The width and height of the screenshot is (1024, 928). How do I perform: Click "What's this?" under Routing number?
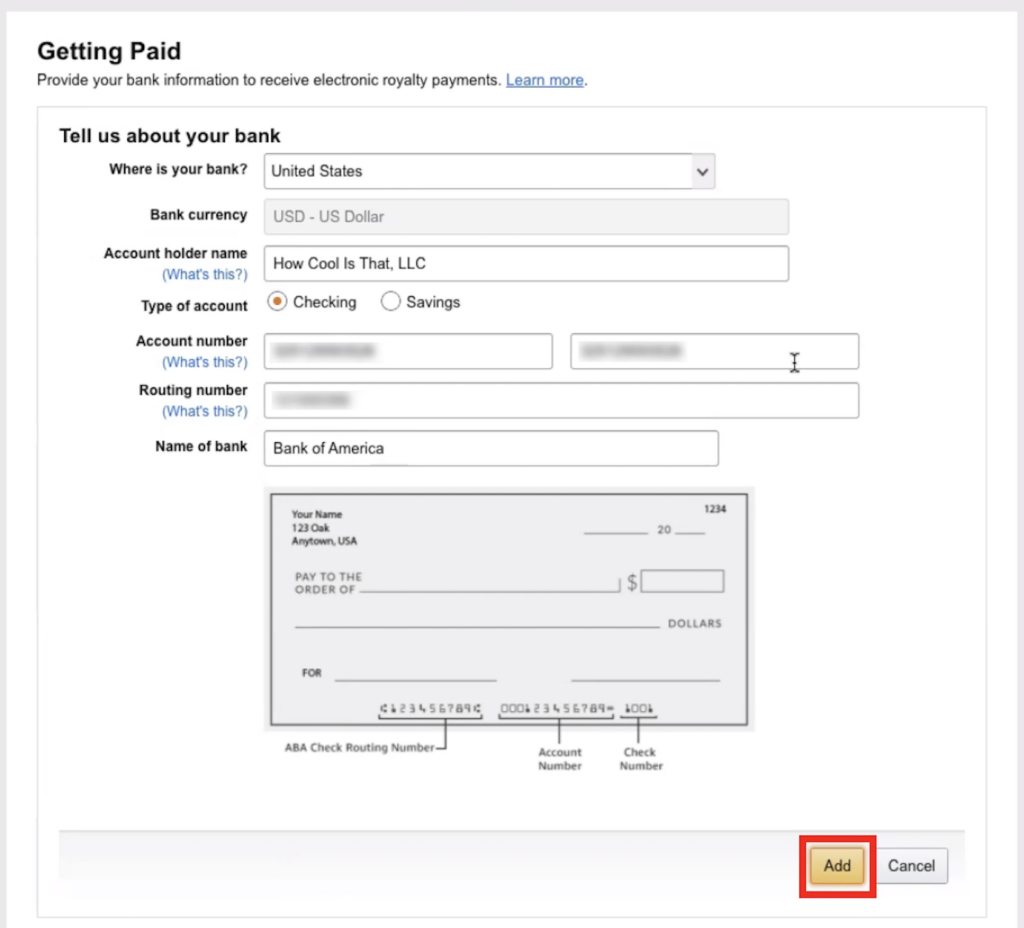(x=205, y=411)
